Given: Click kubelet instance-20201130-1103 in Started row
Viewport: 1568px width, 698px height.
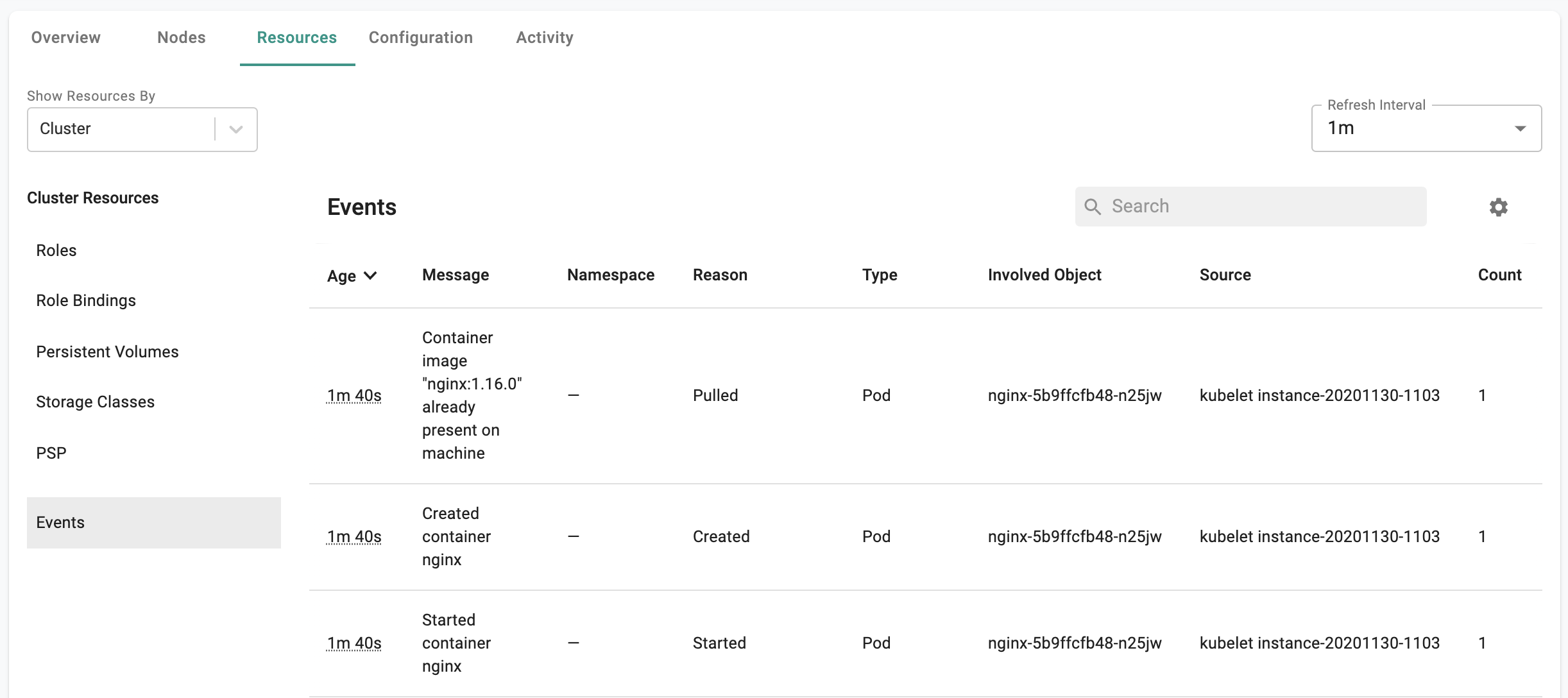Looking at the screenshot, I should point(1320,643).
